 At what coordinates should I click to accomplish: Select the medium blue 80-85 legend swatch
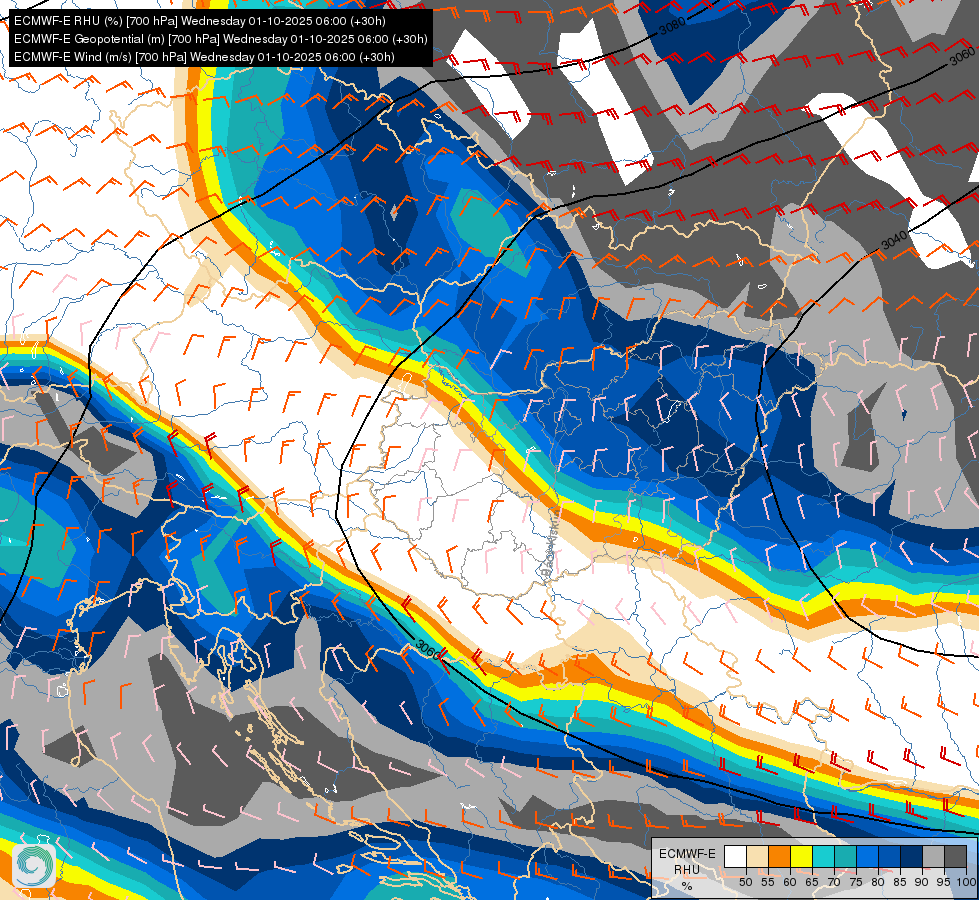tap(890, 856)
